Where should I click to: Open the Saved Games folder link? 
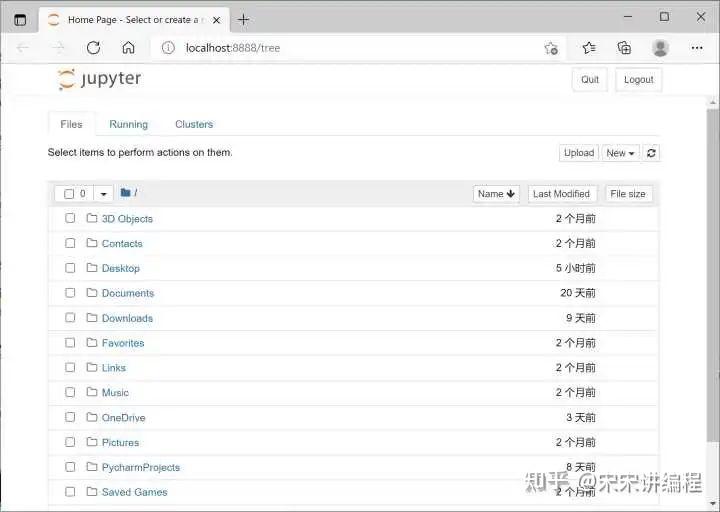click(135, 492)
